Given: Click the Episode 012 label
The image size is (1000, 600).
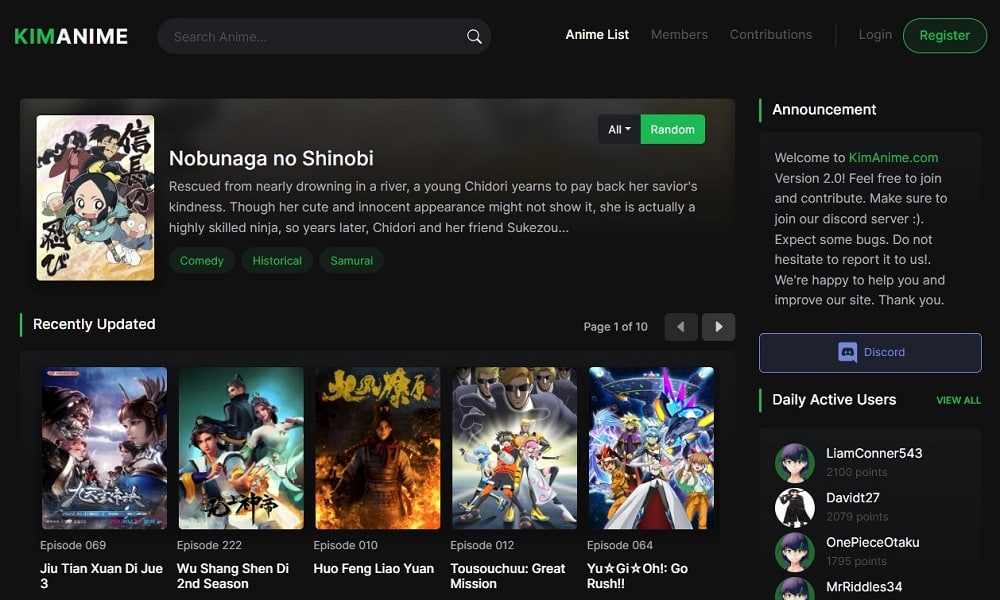Looking at the screenshot, I should 482,545.
